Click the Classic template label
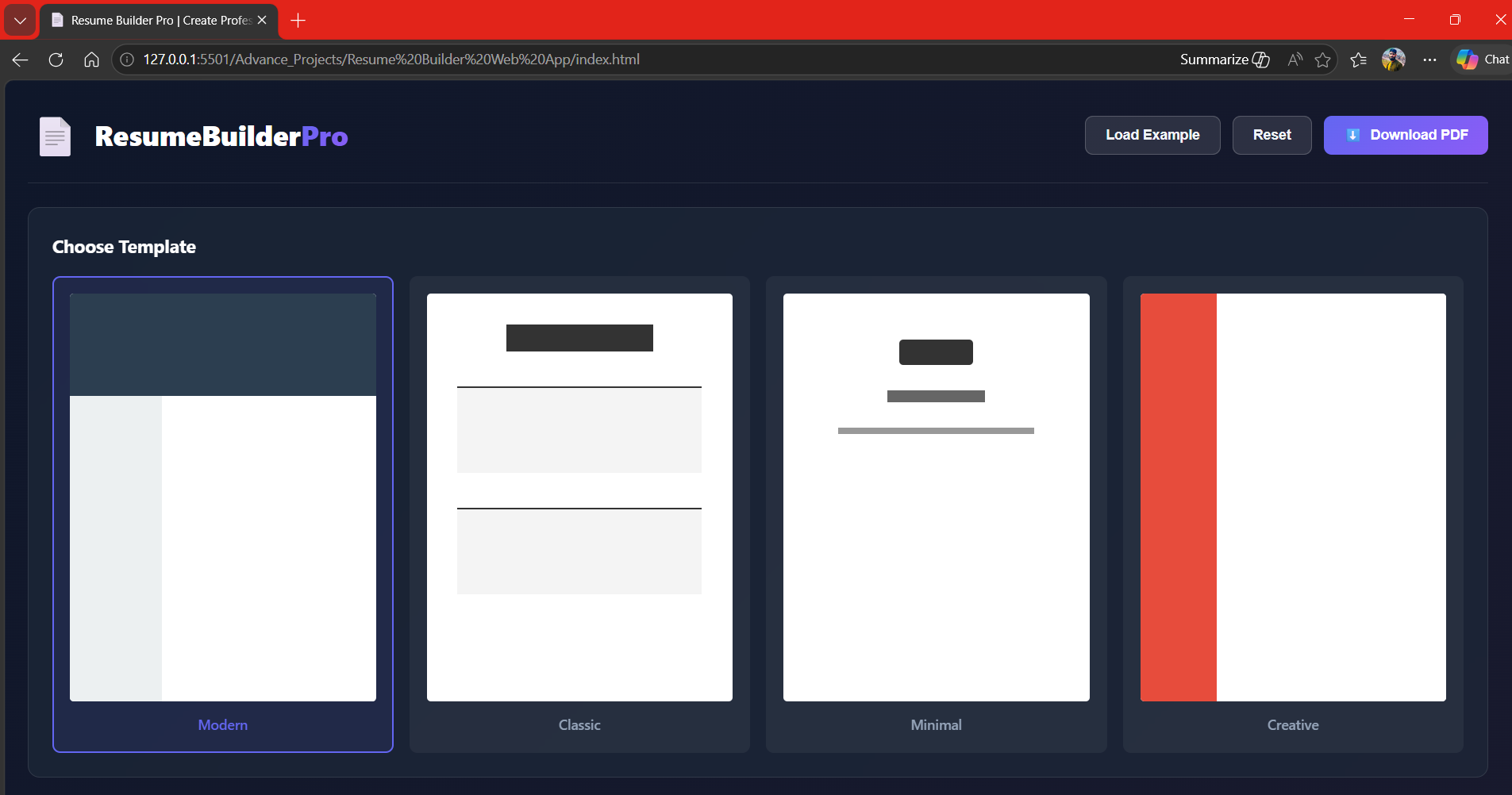Image resolution: width=1512 pixels, height=795 pixels. pyautogui.click(x=579, y=725)
